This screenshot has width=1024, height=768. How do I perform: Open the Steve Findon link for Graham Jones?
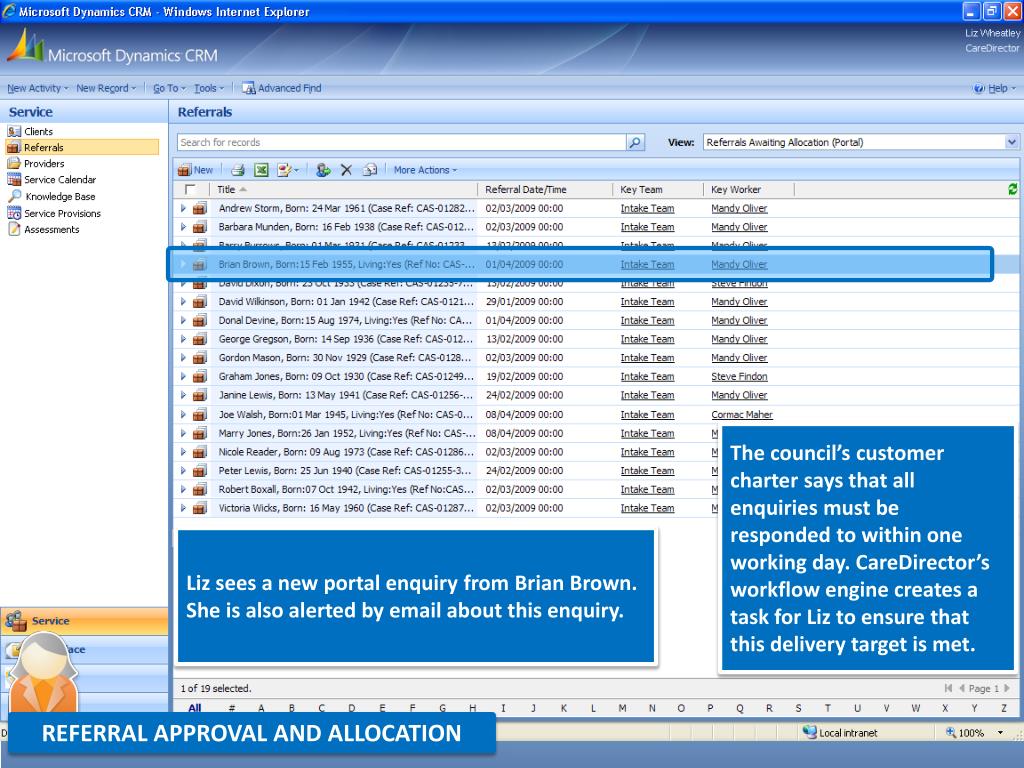739,377
